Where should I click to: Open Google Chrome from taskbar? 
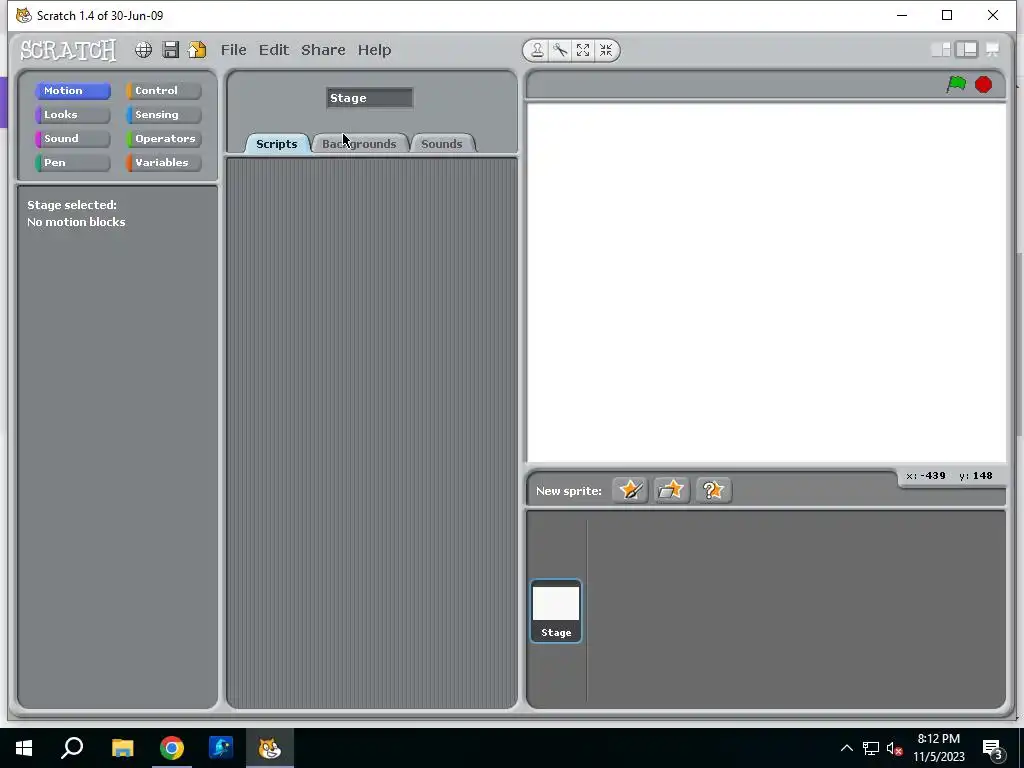[x=172, y=748]
